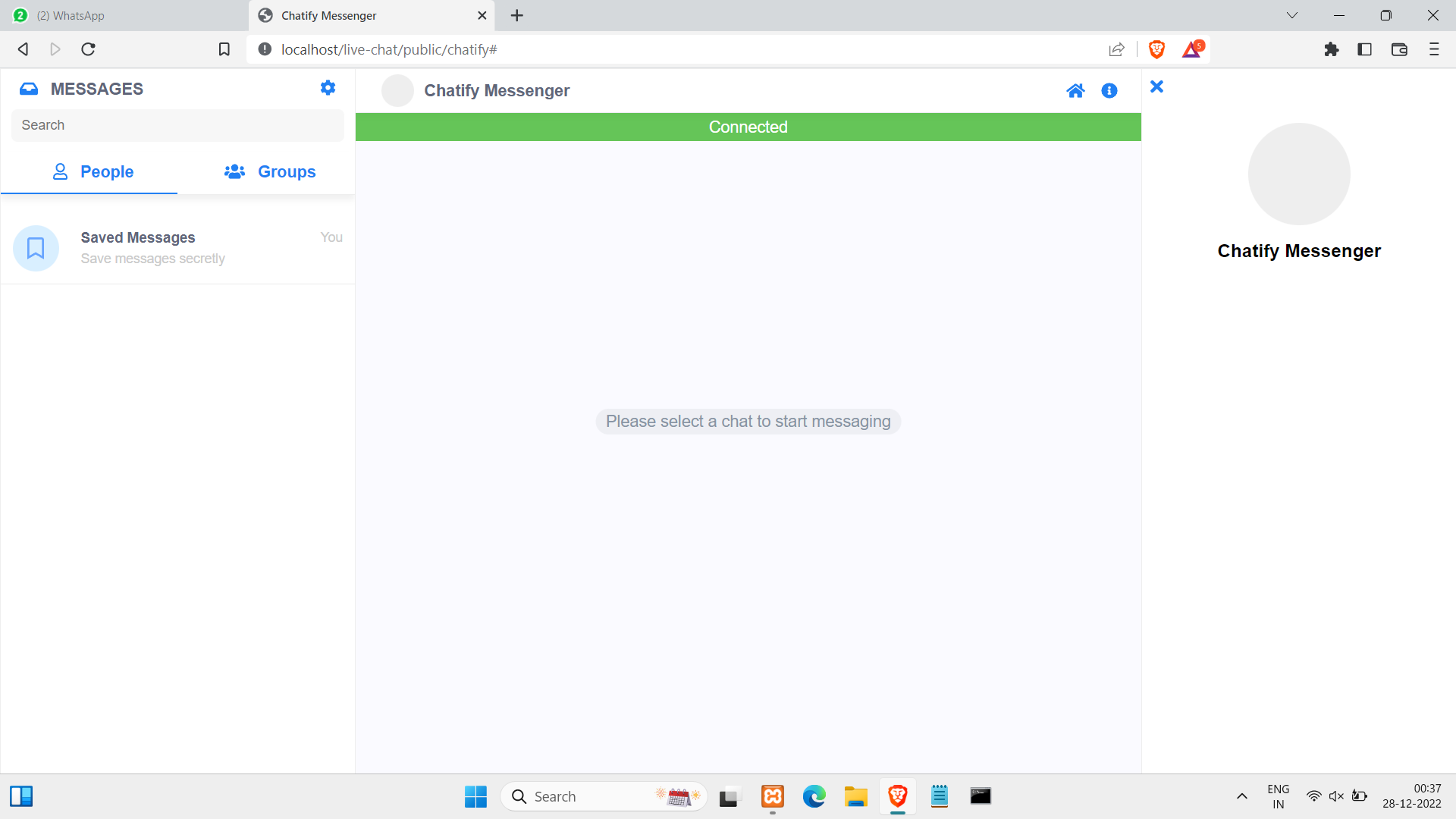Go back in browser history
The width and height of the screenshot is (1456, 819).
[x=23, y=49]
